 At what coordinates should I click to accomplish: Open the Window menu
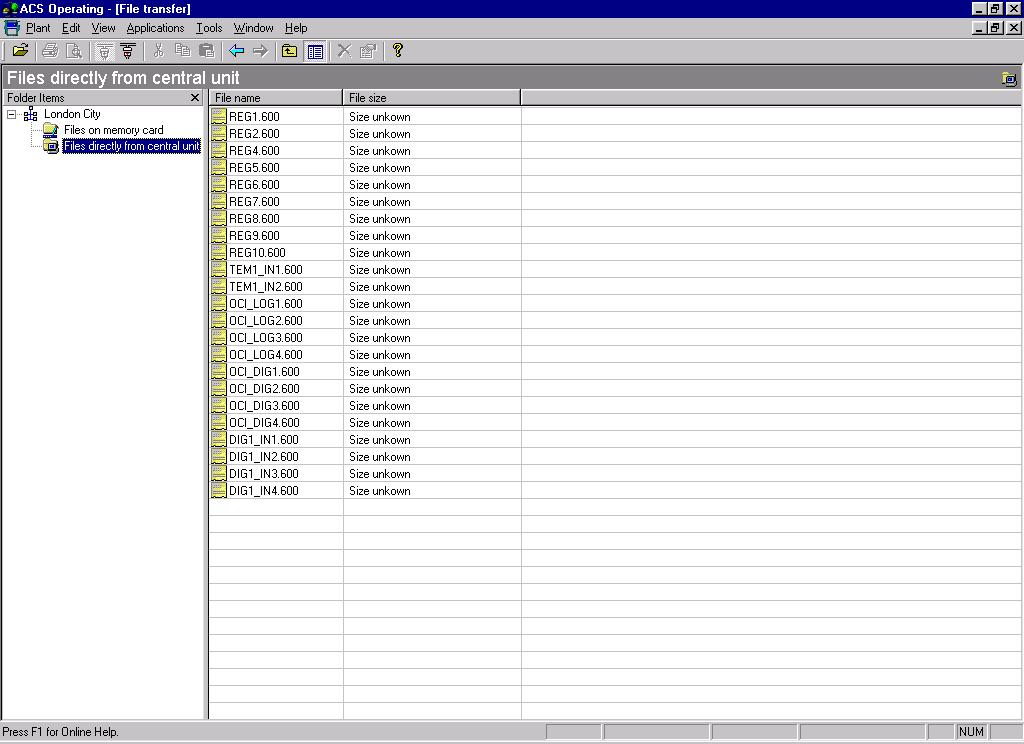[253, 28]
